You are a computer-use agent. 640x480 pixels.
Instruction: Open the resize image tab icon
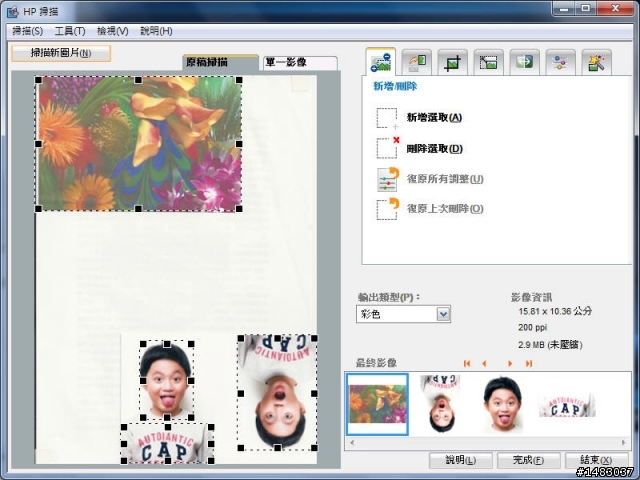coord(488,62)
